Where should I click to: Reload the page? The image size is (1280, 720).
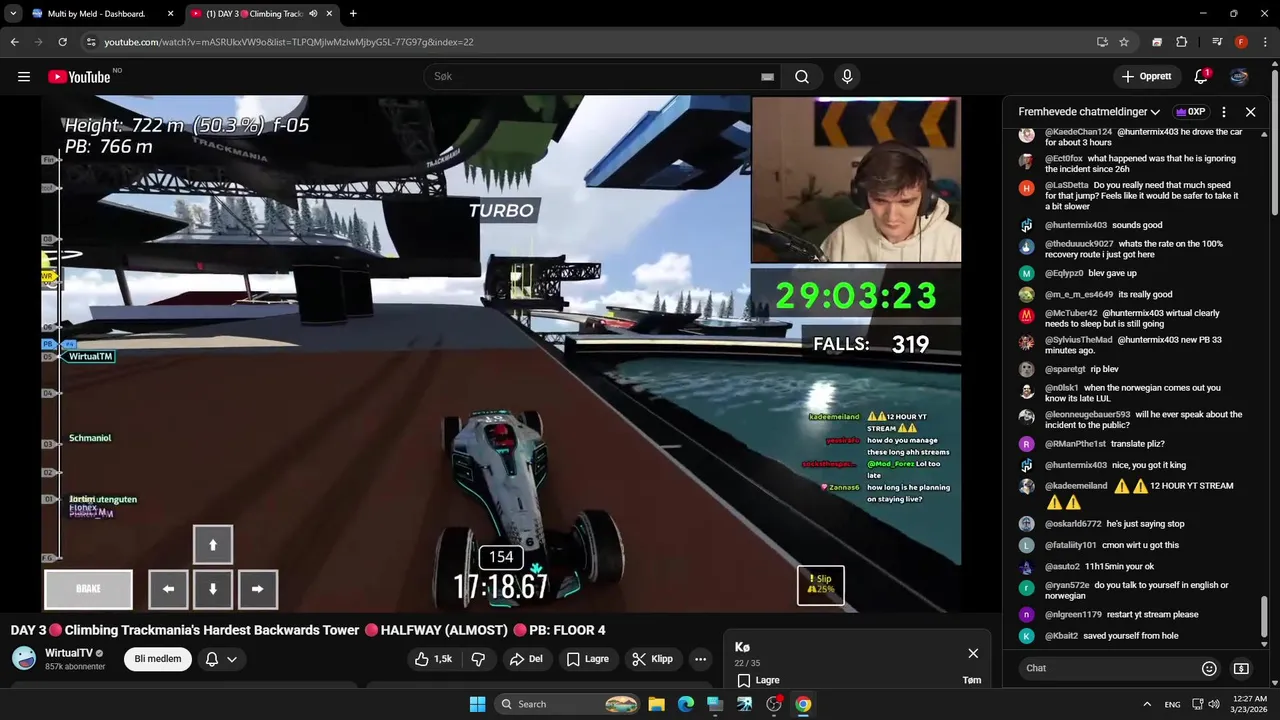[x=62, y=42]
